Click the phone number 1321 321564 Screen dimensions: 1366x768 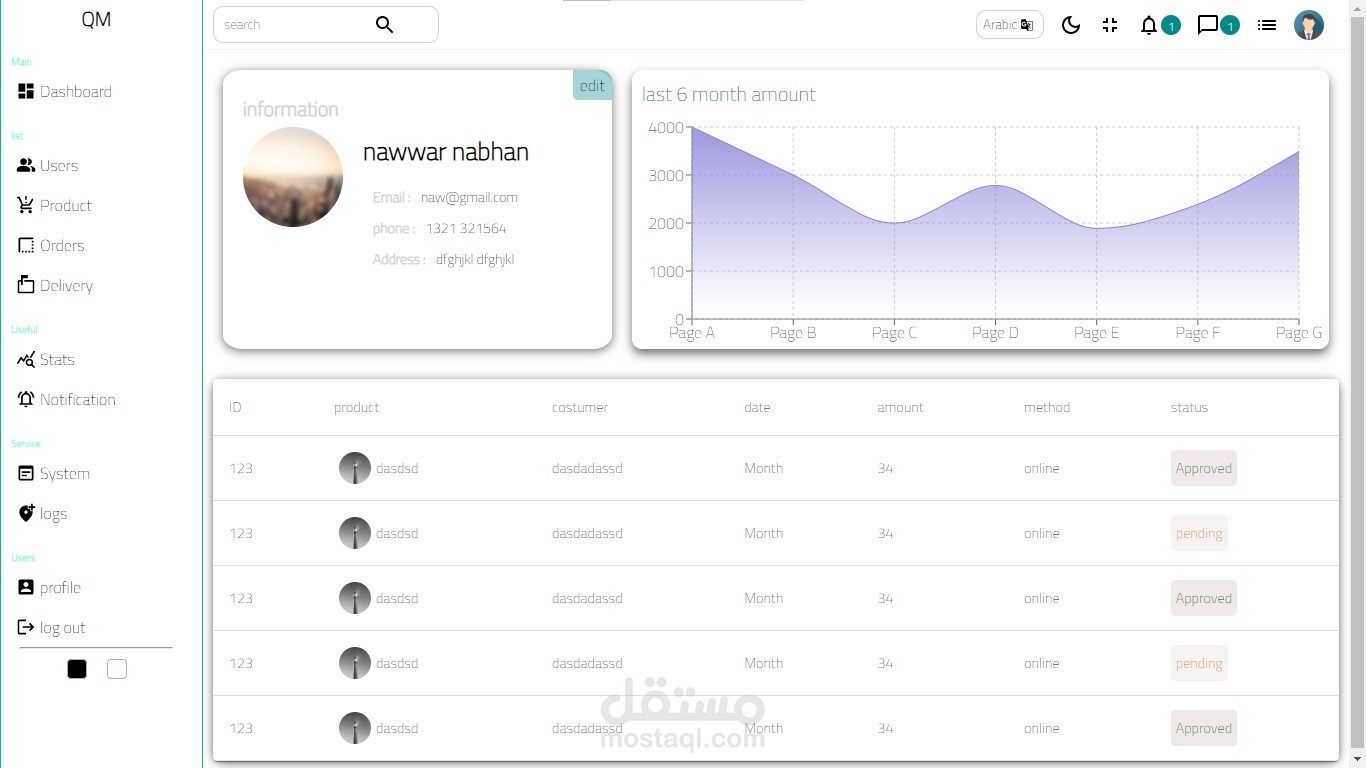click(466, 229)
